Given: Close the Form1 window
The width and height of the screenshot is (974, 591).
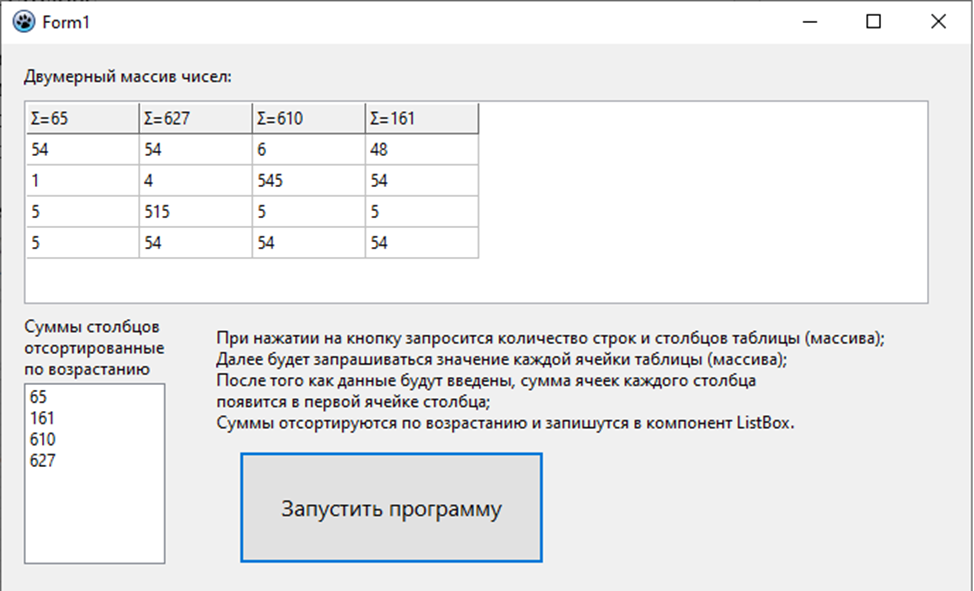Looking at the screenshot, I should (938, 22).
